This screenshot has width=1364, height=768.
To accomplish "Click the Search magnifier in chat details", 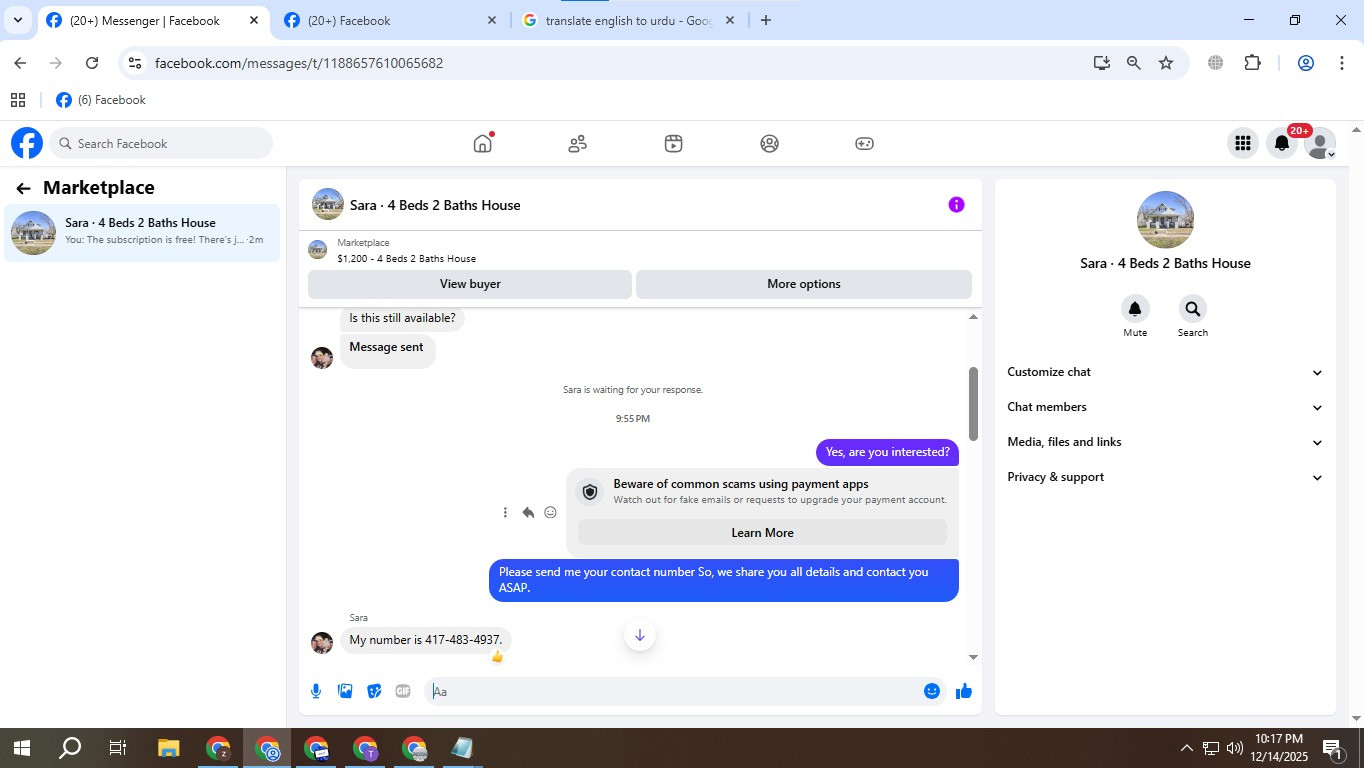I will (1192, 309).
